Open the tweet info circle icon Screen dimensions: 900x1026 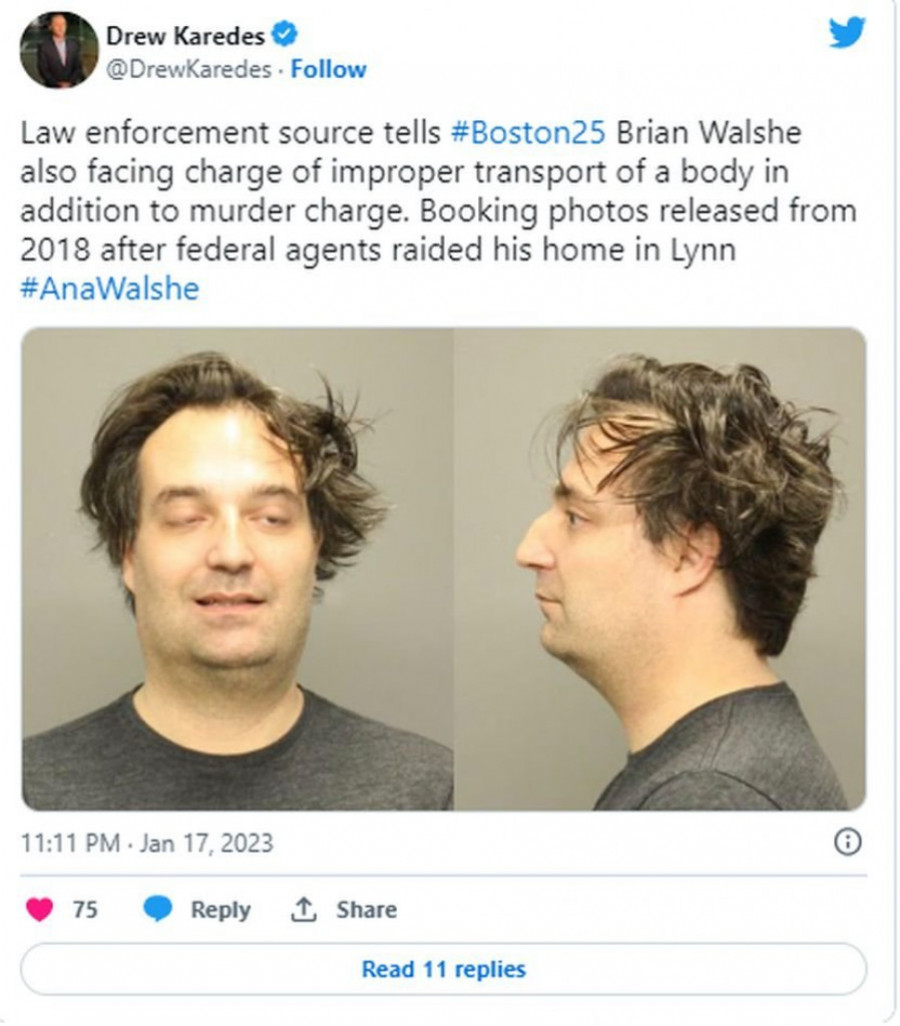[848, 841]
